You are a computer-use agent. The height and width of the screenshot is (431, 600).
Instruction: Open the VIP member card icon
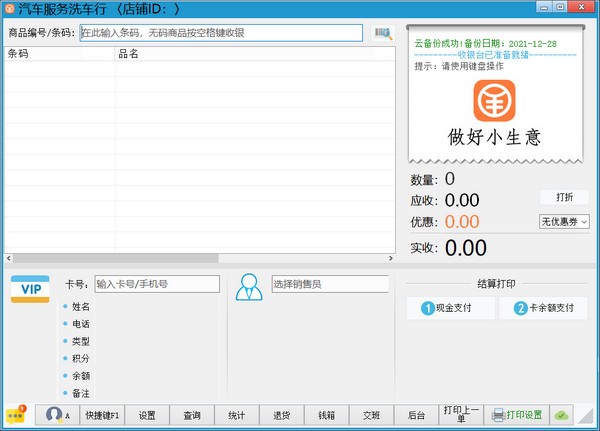coord(30,289)
